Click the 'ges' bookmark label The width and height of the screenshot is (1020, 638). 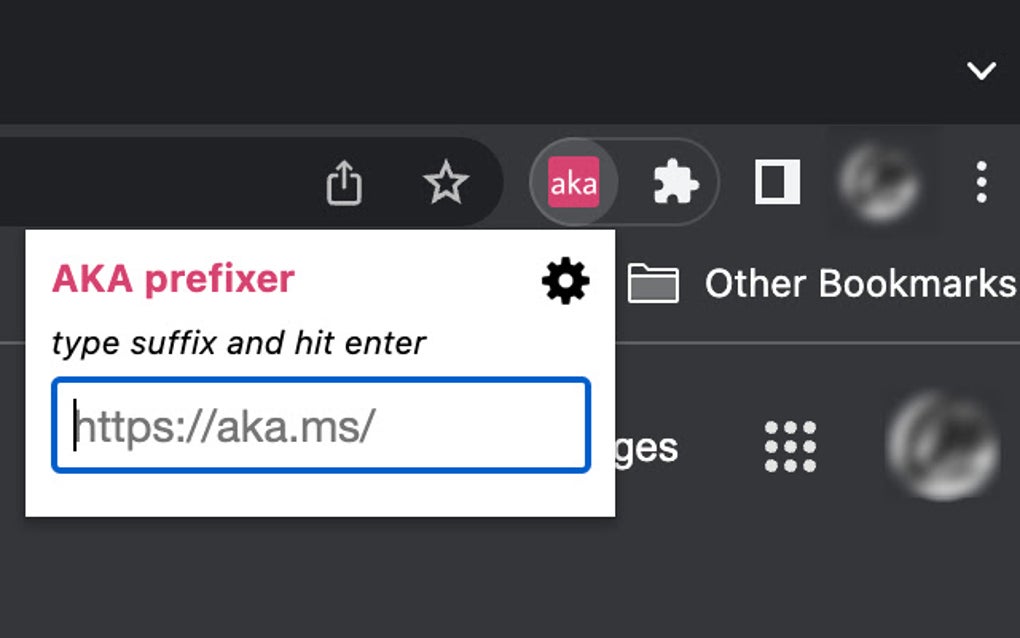[650, 449]
